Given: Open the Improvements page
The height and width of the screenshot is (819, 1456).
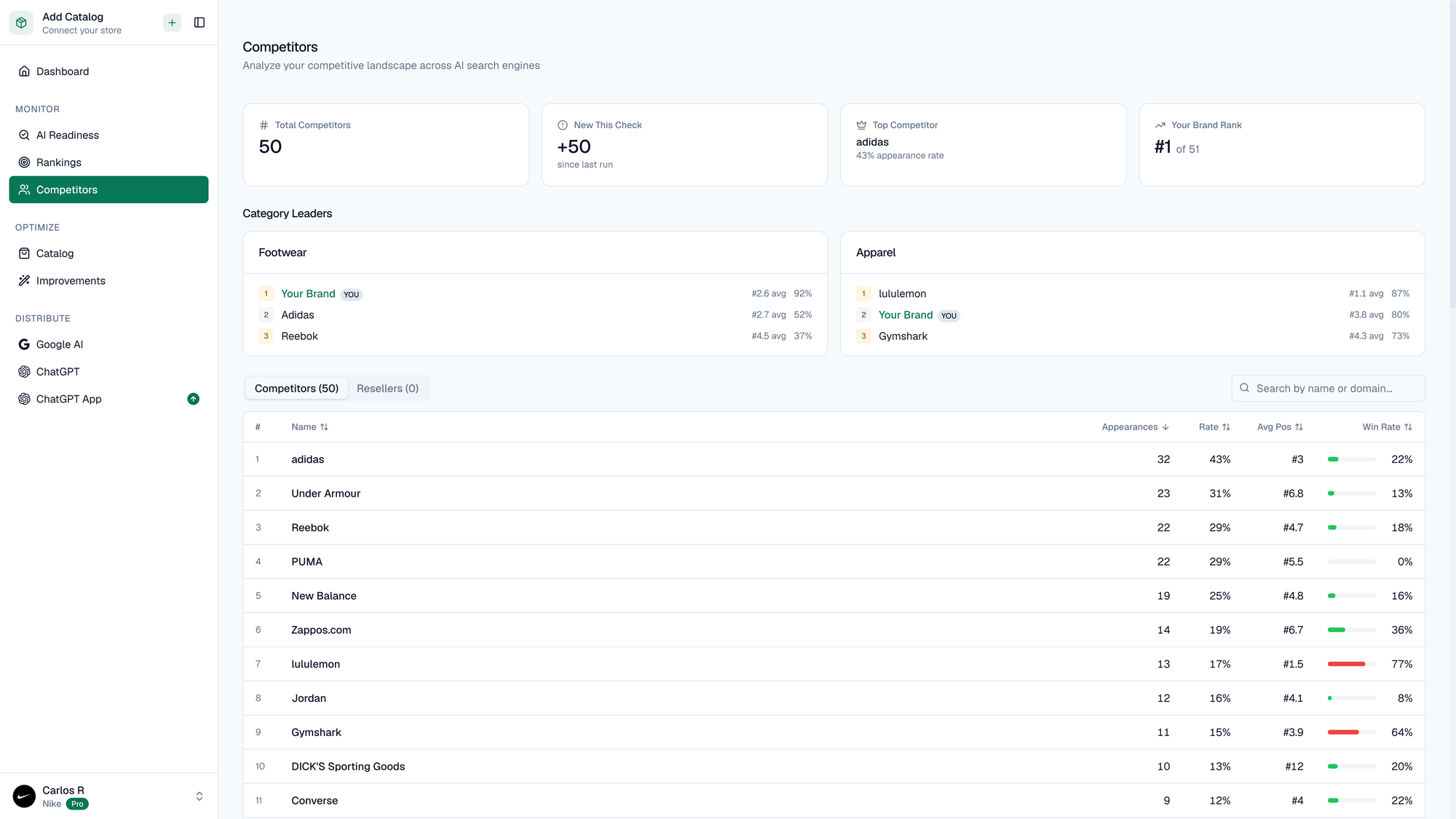Looking at the screenshot, I should coord(108,281).
